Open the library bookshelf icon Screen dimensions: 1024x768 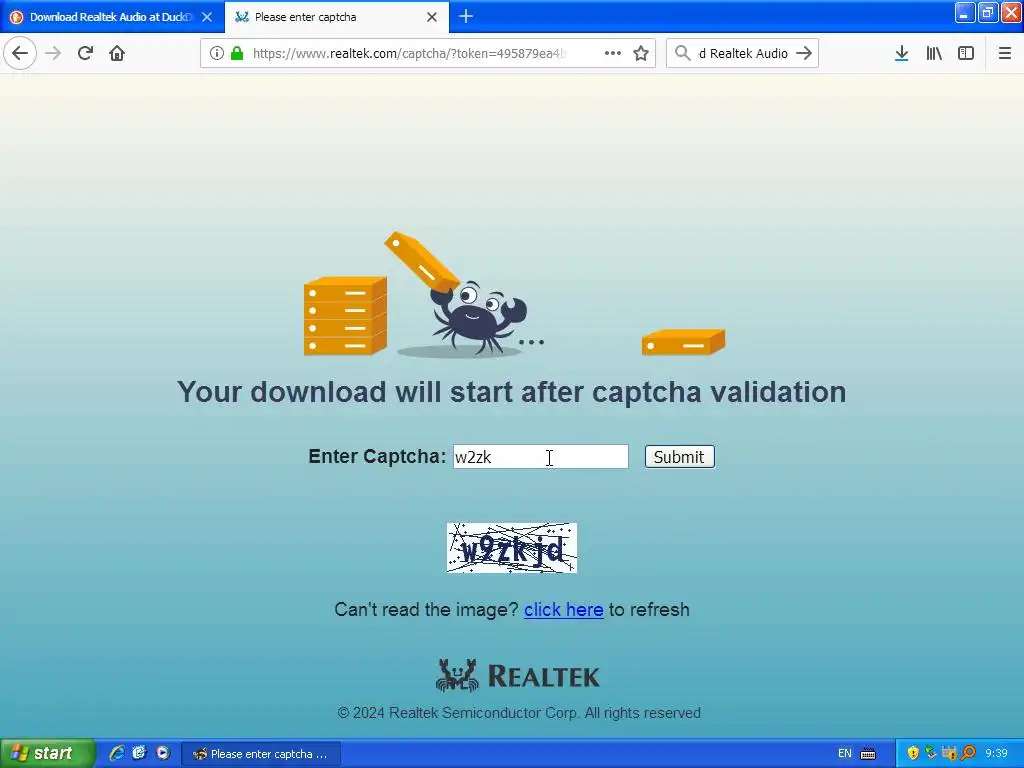point(934,53)
